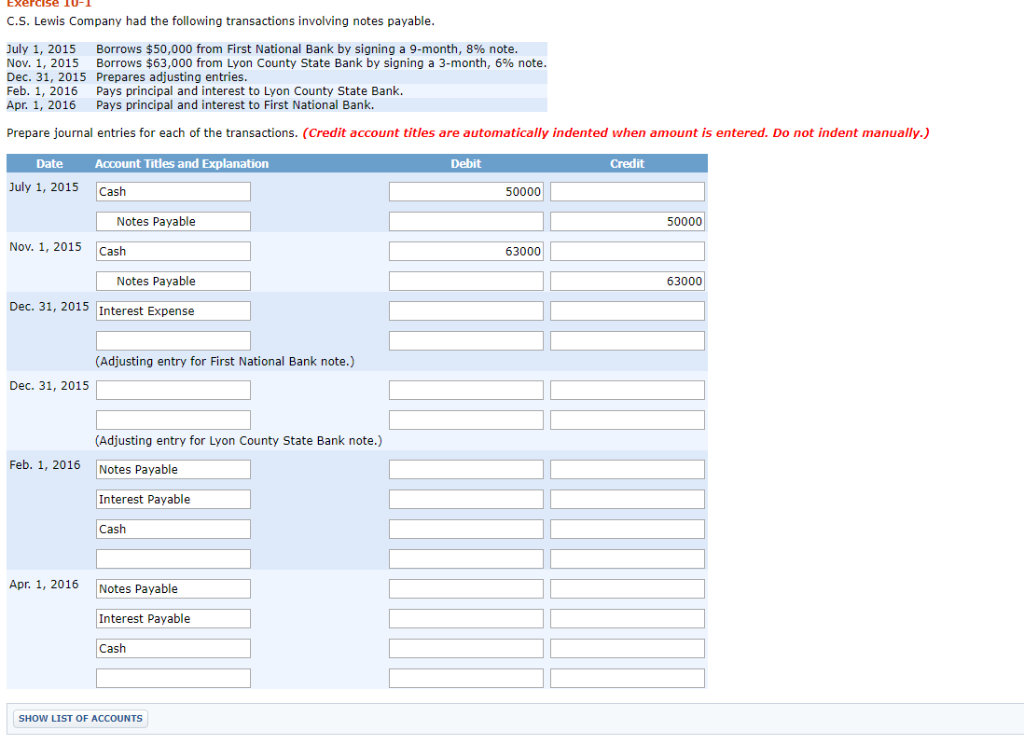The height and width of the screenshot is (744, 1024).
Task: Click empty fourth account field of the Apr. 1 entry
Action: (173, 679)
